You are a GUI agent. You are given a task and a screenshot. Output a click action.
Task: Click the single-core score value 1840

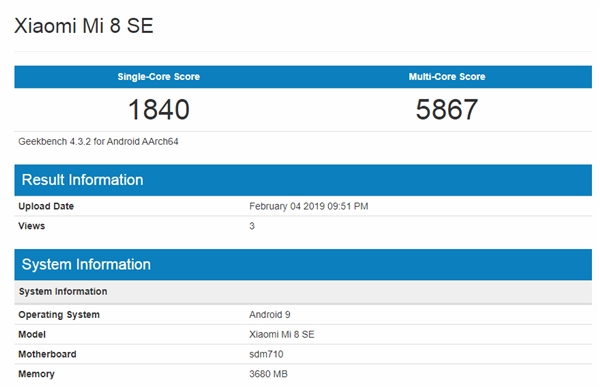tap(158, 109)
